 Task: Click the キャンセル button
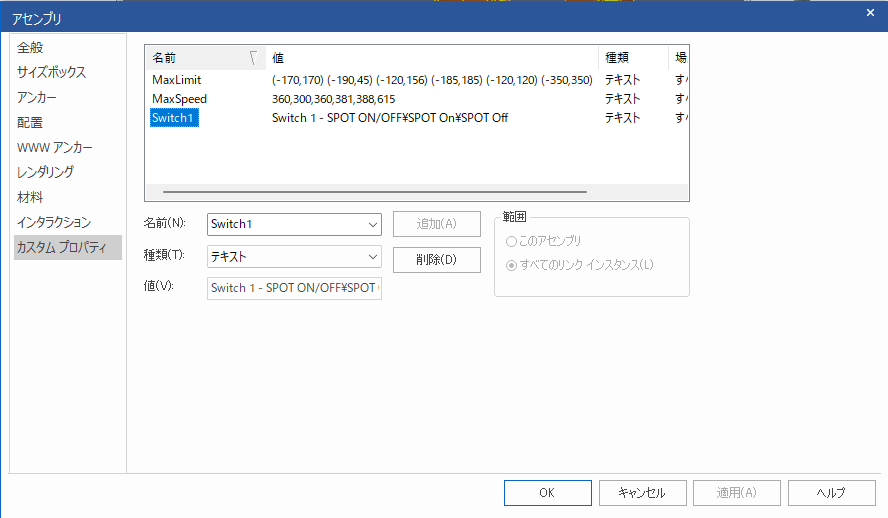click(x=642, y=493)
